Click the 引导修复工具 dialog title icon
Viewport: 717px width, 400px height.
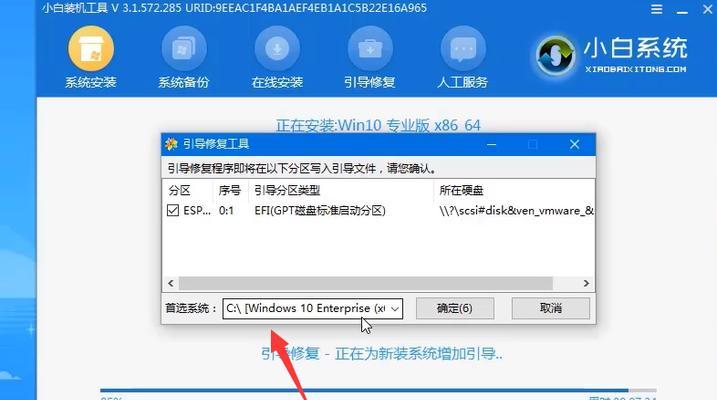coord(171,144)
